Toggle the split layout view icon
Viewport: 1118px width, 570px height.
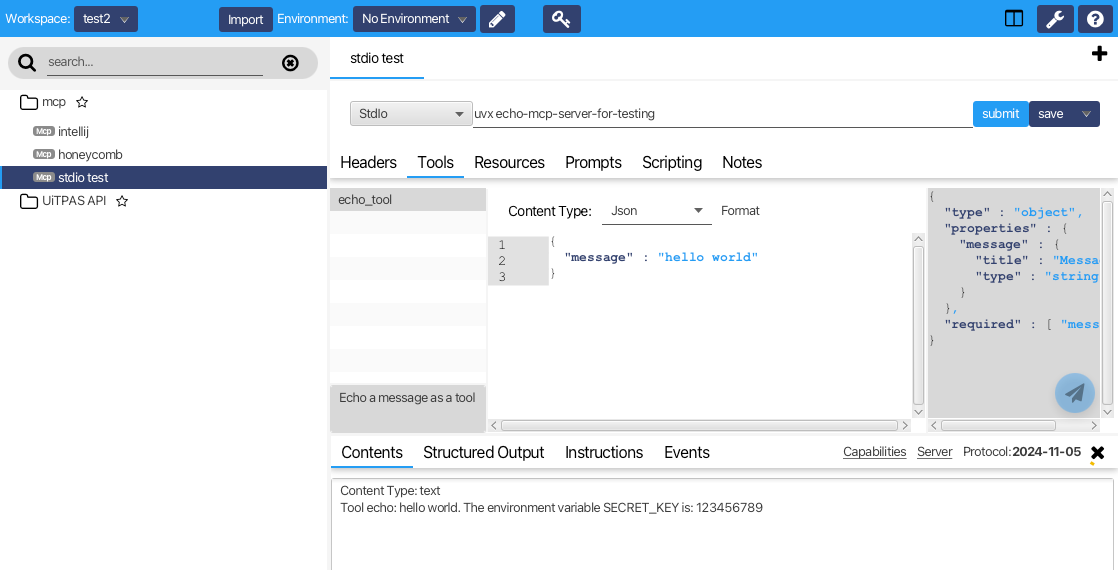point(1014,19)
